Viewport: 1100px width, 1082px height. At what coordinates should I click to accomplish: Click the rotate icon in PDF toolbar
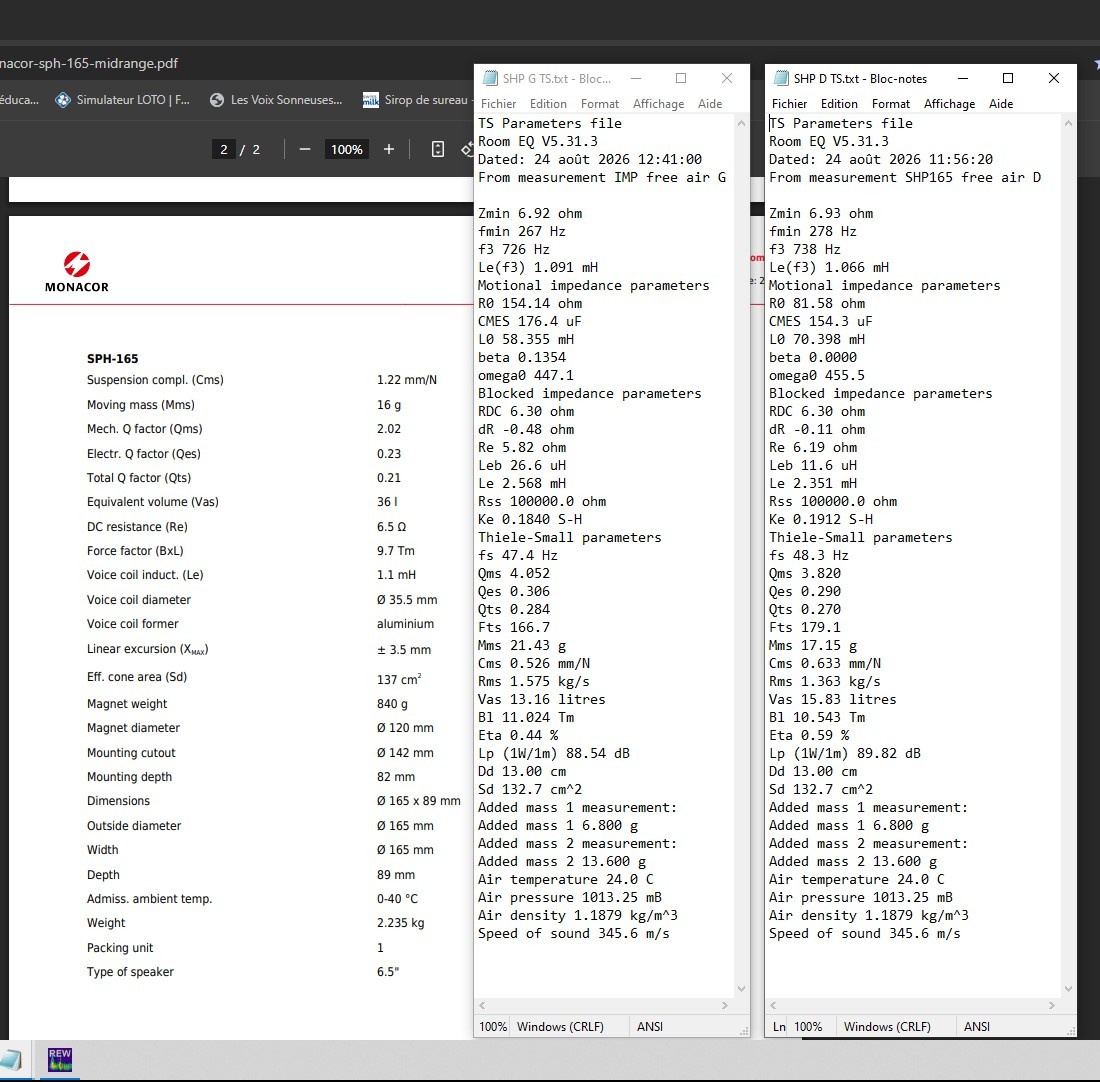click(x=467, y=149)
